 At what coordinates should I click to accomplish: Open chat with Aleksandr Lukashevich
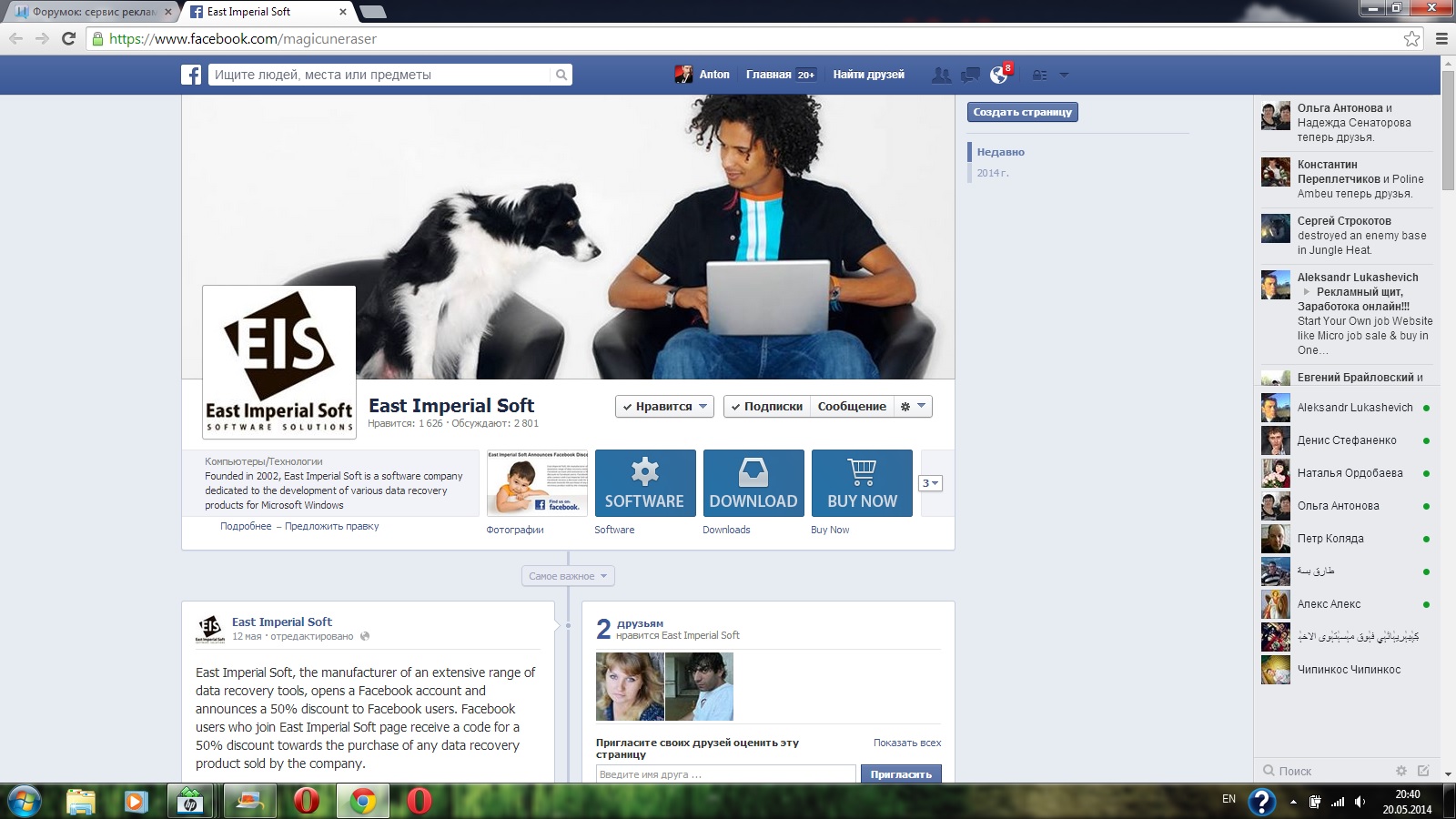[x=1345, y=408]
